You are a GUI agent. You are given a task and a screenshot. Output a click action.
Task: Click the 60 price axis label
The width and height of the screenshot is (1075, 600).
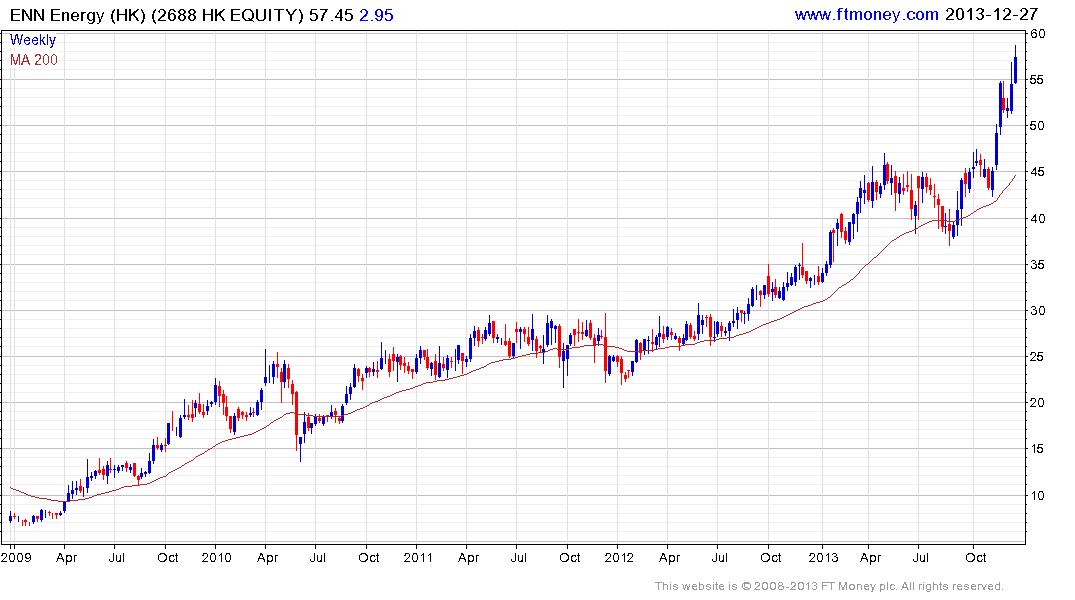coord(1037,34)
